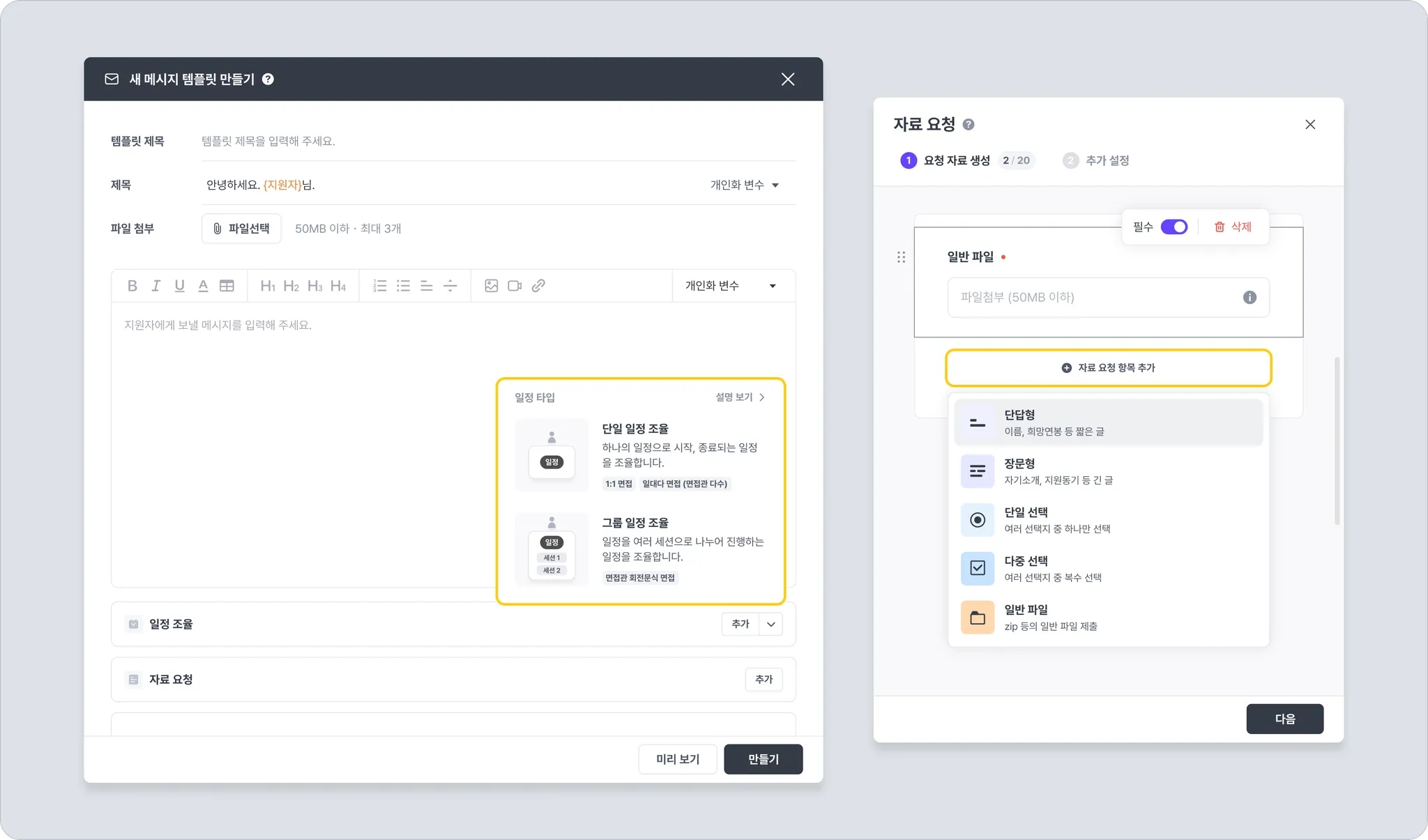This screenshot has height=840, width=1428.
Task: Insert an image into the message
Action: tap(491, 286)
